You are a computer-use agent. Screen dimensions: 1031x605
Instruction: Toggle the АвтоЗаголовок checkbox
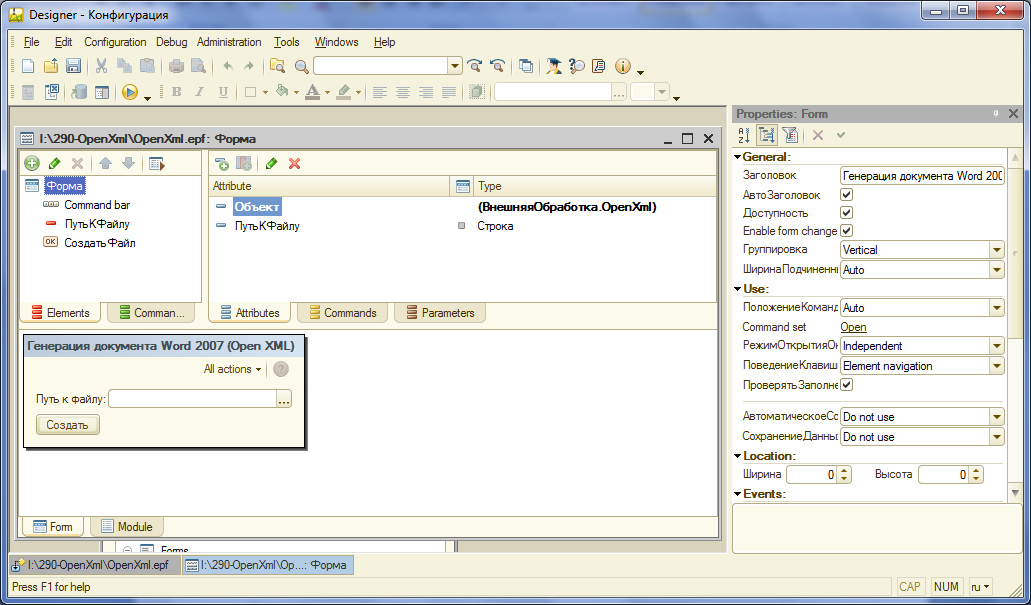[x=847, y=195]
